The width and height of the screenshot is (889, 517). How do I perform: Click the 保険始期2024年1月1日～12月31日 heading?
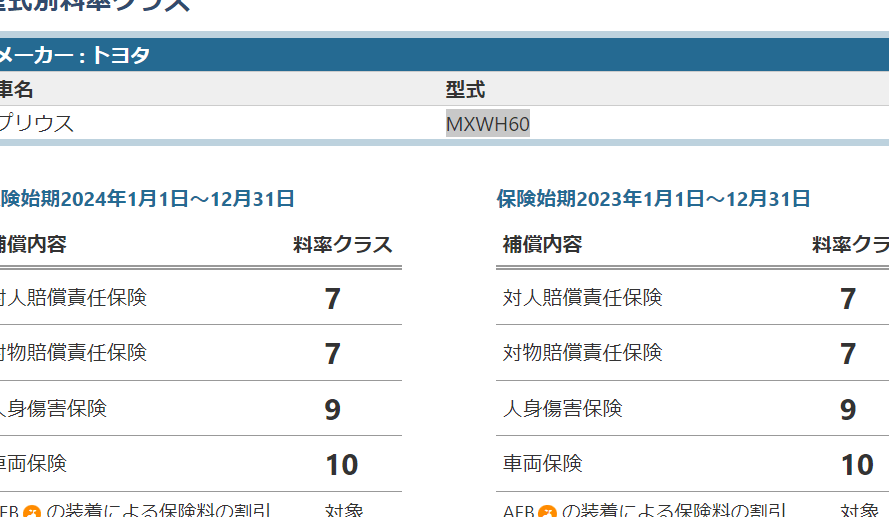pyautogui.click(x=147, y=199)
